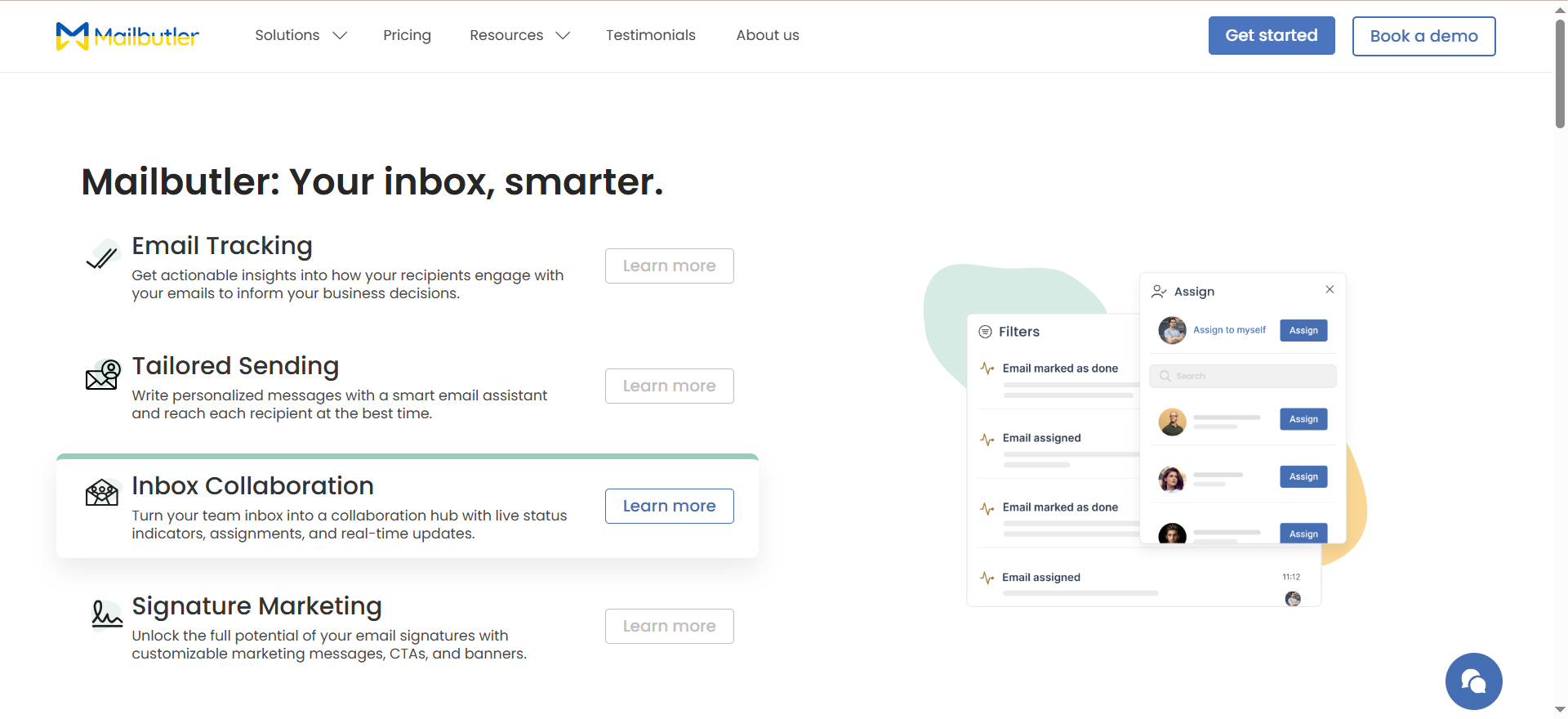Learn more about Inbox Collaboration
This screenshot has width=1568, height=719.
pos(669,506)
